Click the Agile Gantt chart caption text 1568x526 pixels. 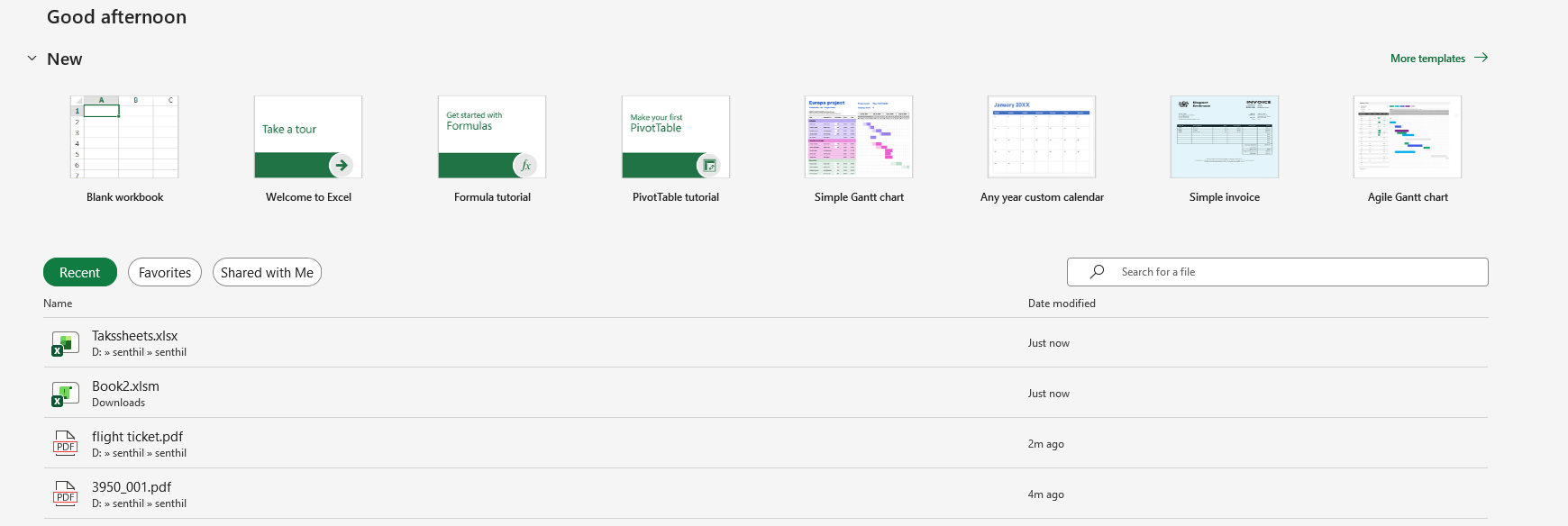coord(1408,197)
